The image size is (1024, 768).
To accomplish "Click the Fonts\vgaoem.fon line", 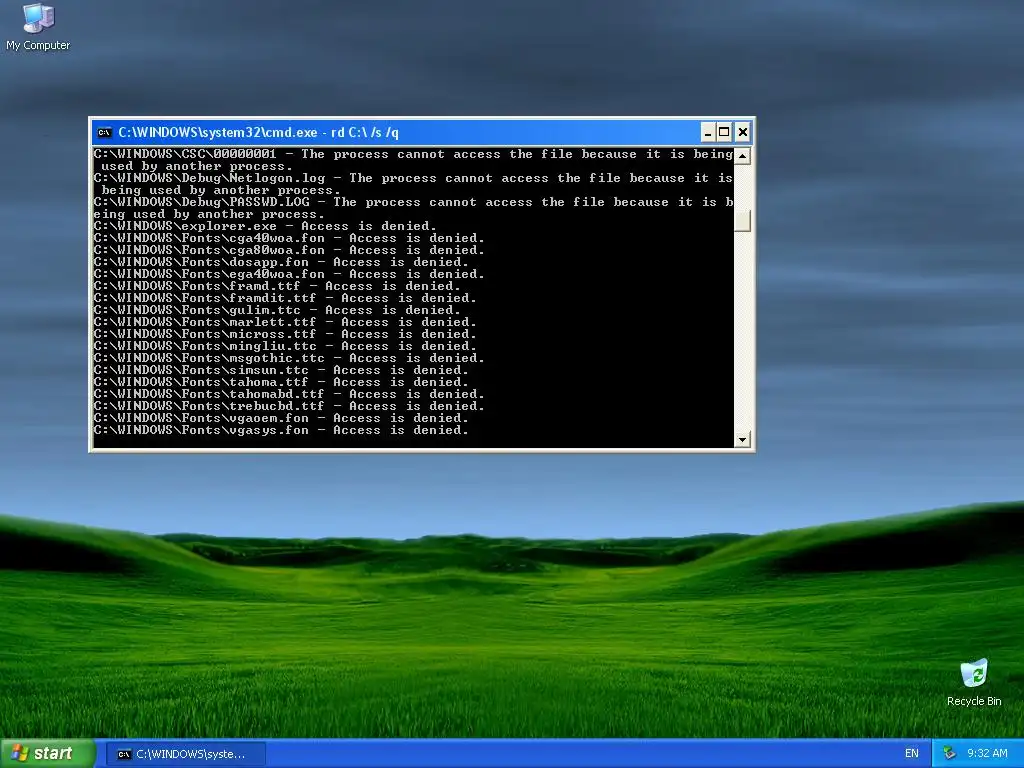I will point(281,418).
